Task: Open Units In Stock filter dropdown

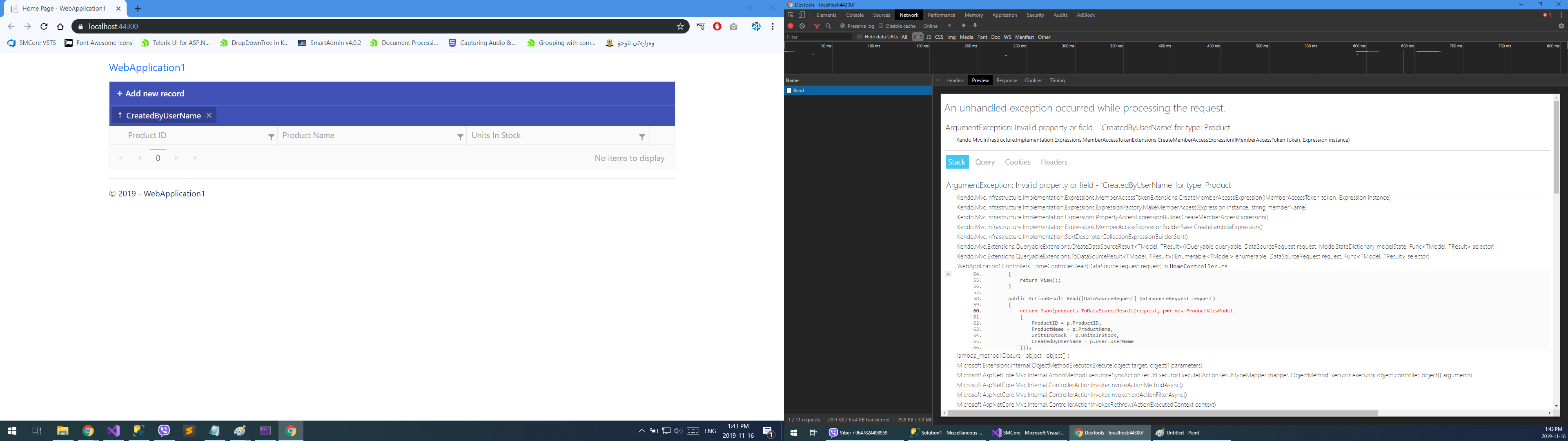Action: (x=641, y=137)
